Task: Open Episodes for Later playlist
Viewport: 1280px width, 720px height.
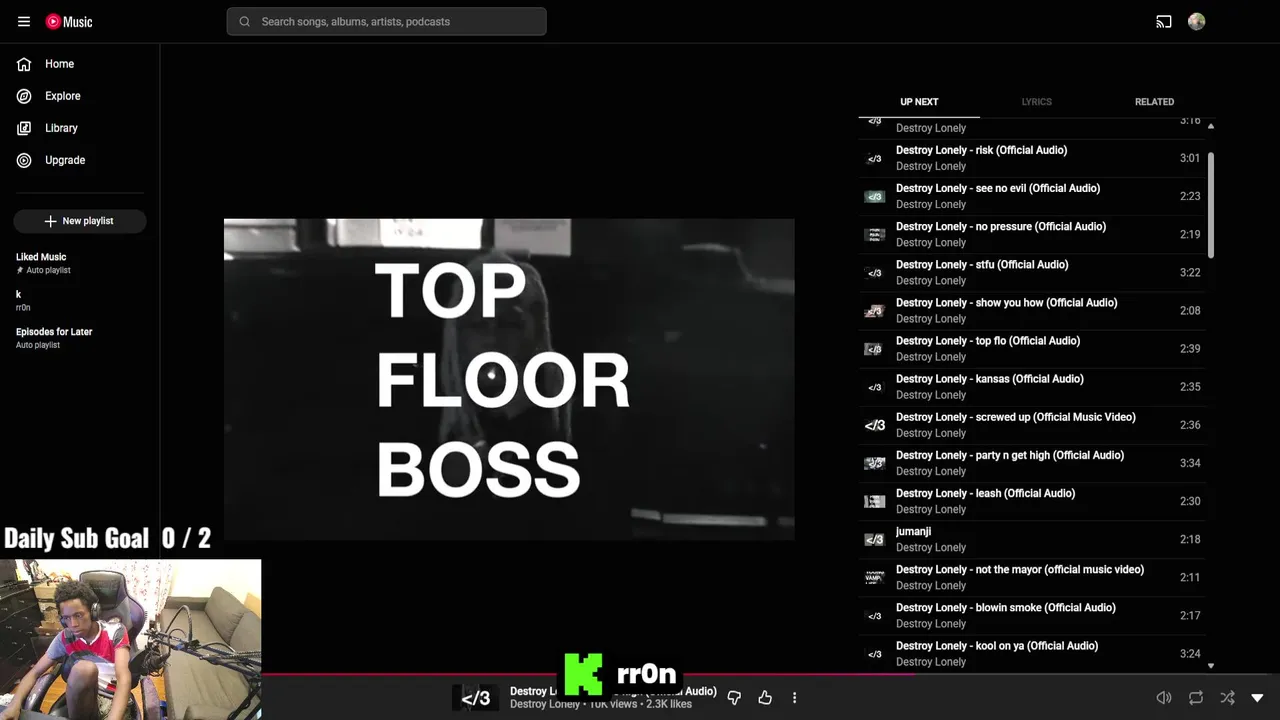Action: tap(80, 337)
